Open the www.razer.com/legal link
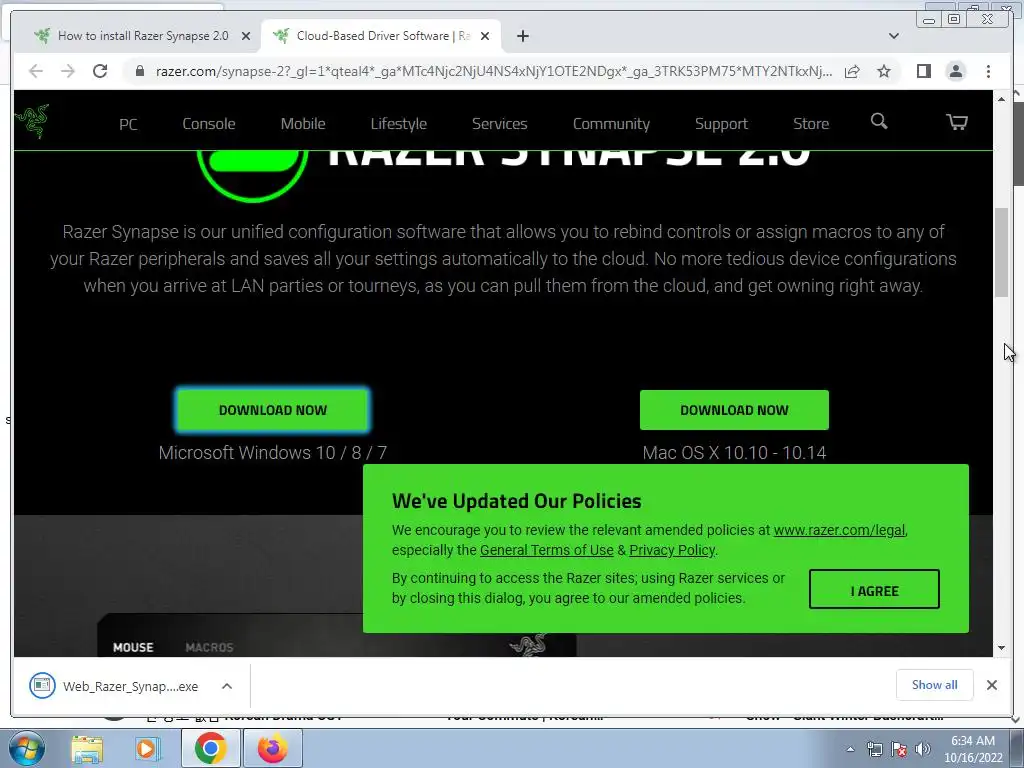The width and height of the screenshot is (1024, 768). (839, 530)
